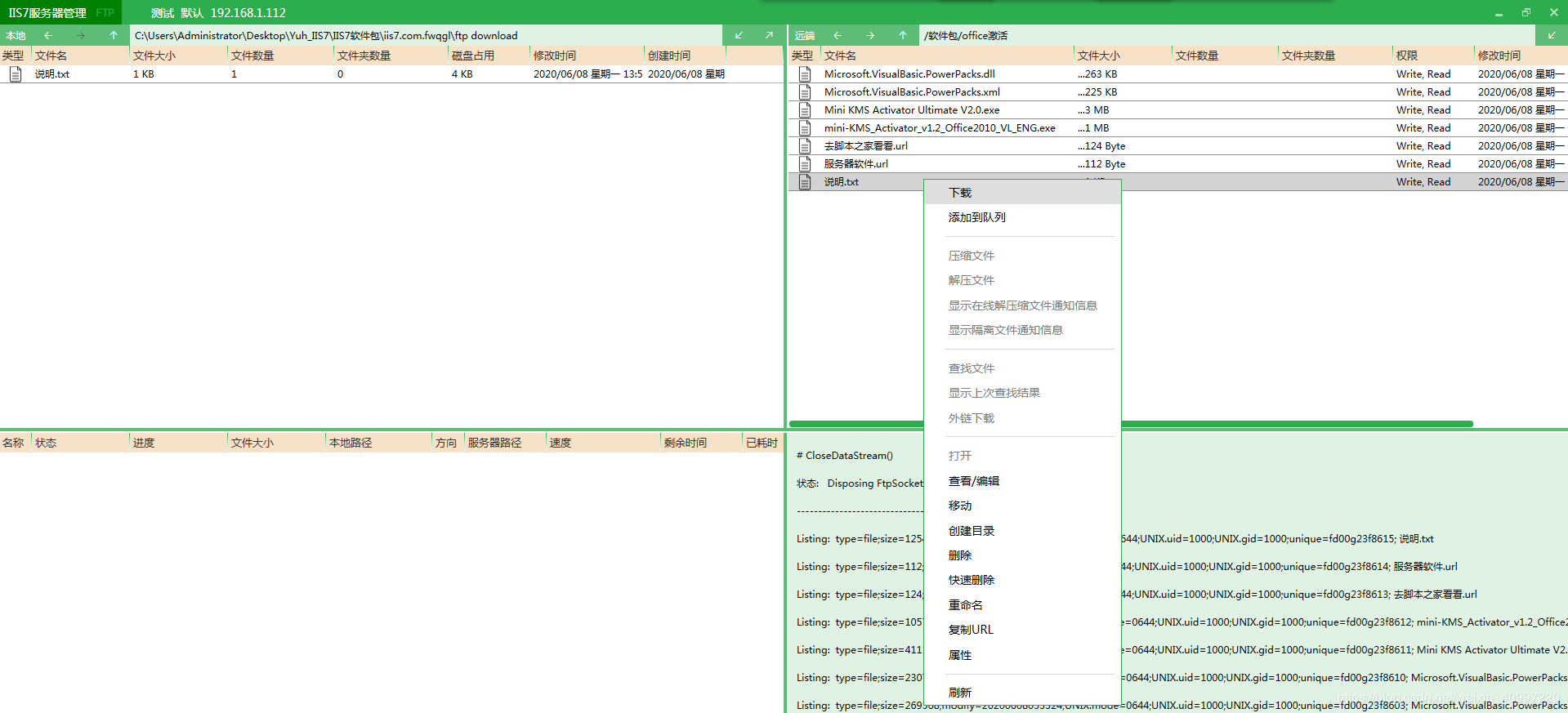This screenshot has width=1568, height=713.
Task: Sort remote files by 文件名 column
Action: [947, 56]
